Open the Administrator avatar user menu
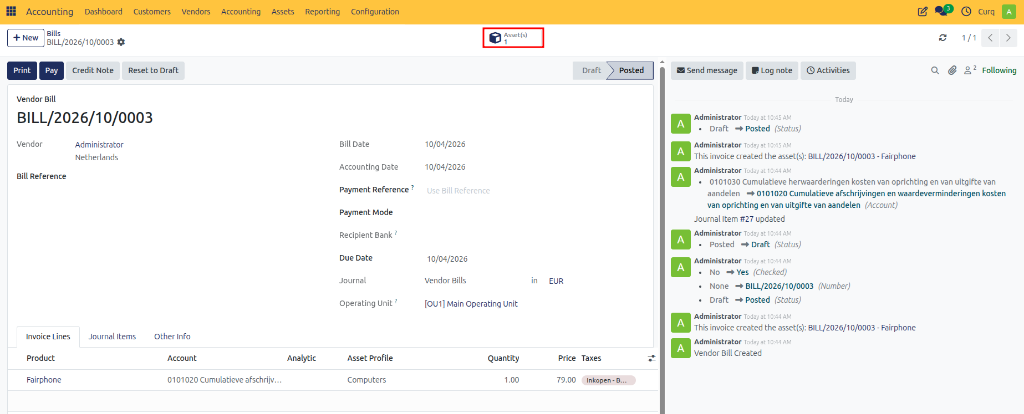The width and height of the screenshot is (1024, 414). 1008,12
